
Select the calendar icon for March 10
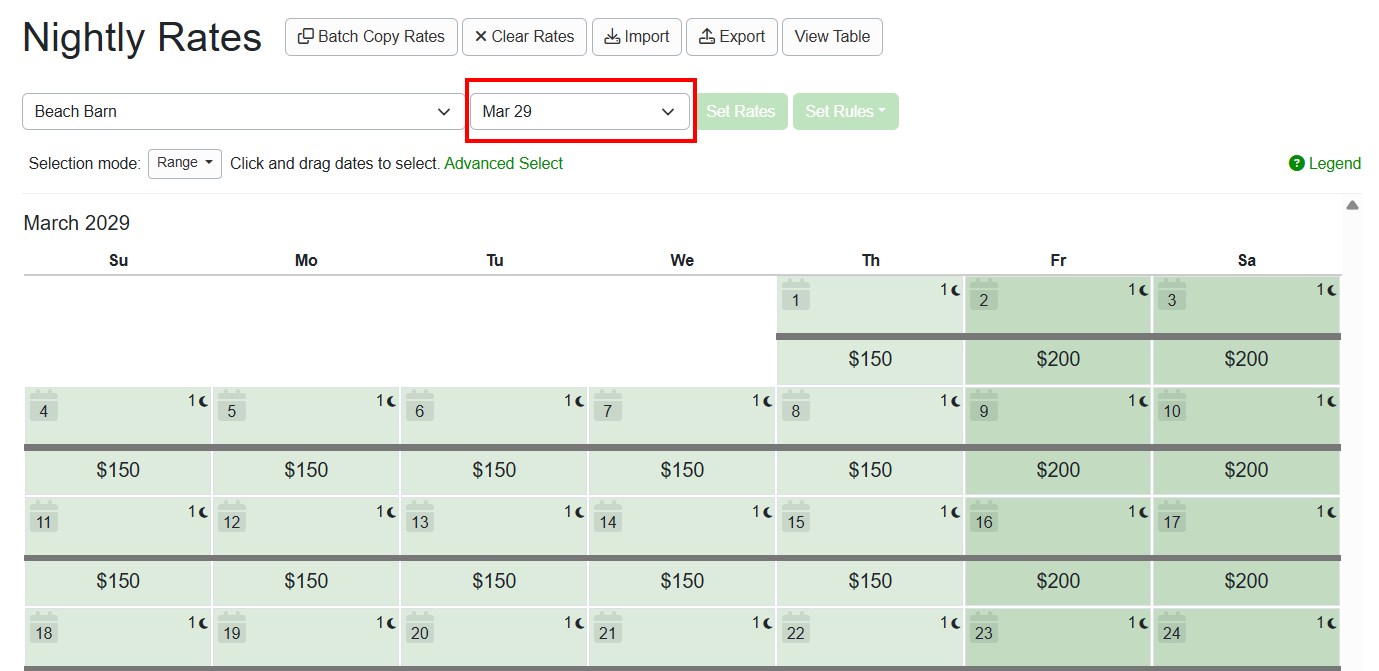[1172, 407]
